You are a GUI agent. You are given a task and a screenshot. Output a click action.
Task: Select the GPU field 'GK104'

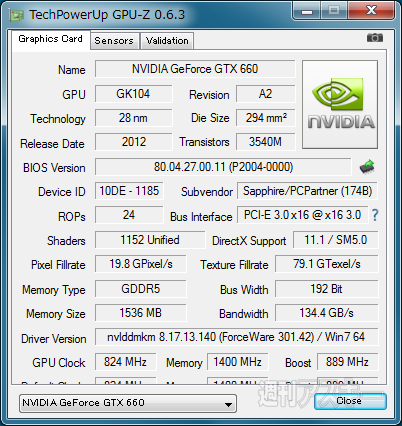pos(134,94)
